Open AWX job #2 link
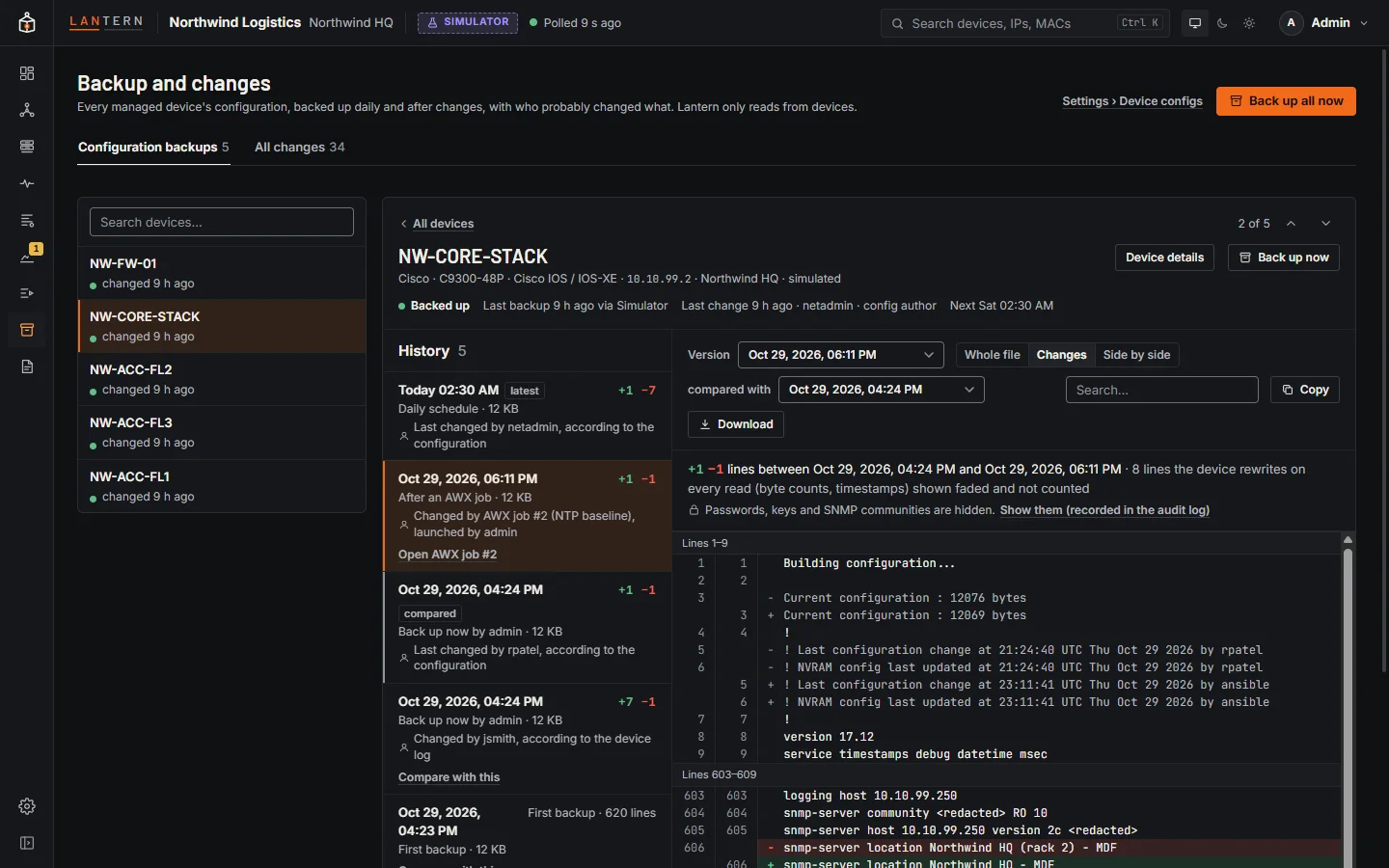This screenshot has height=868, width=1389. pyautogui.click(x=448, y=555)
